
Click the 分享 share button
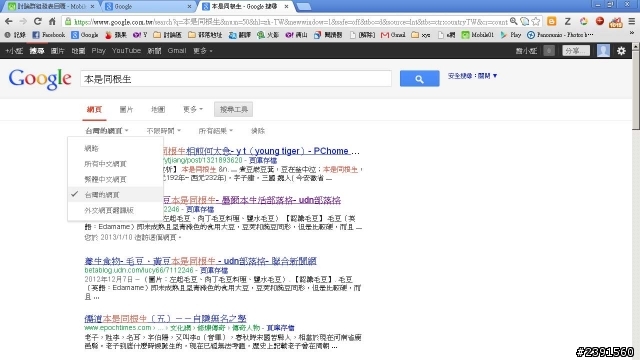click(x=576, y=51)
